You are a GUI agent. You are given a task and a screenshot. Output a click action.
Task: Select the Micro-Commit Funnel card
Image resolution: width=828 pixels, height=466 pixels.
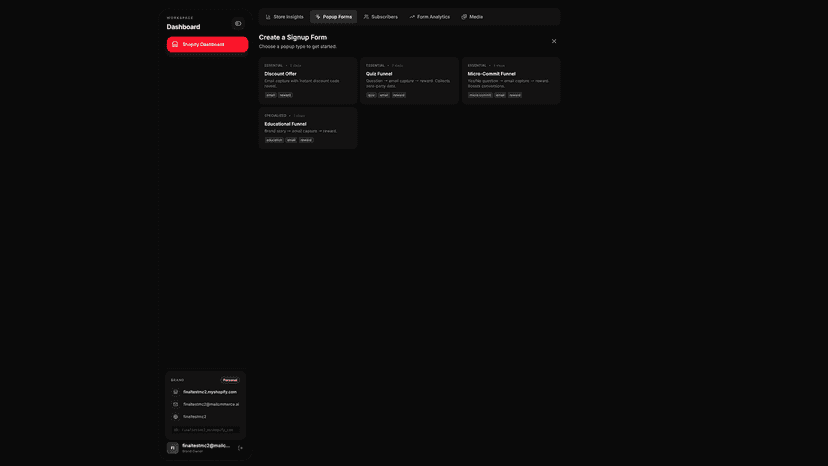click(511, 80)
